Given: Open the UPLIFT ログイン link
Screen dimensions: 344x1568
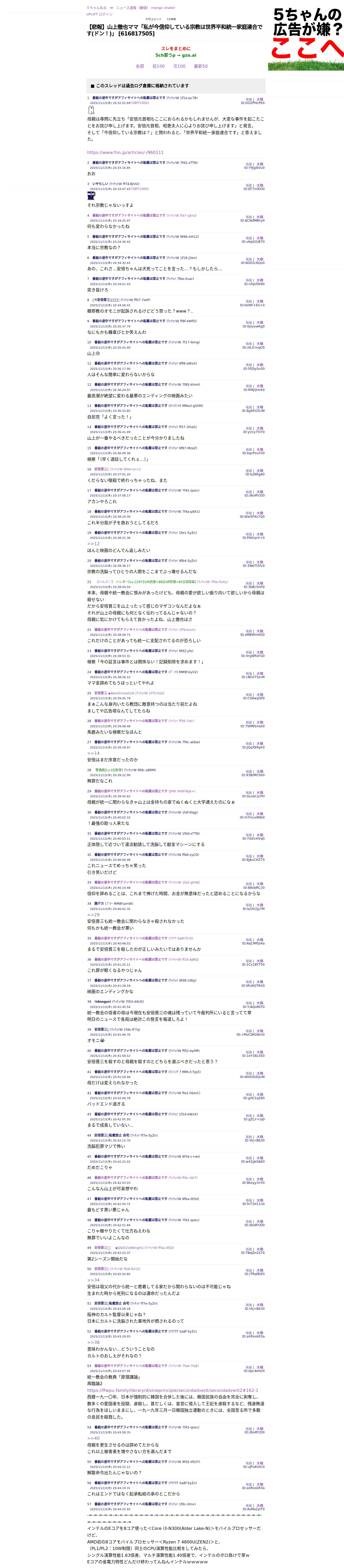Looking at the screenshot, I should pos(99,14).
